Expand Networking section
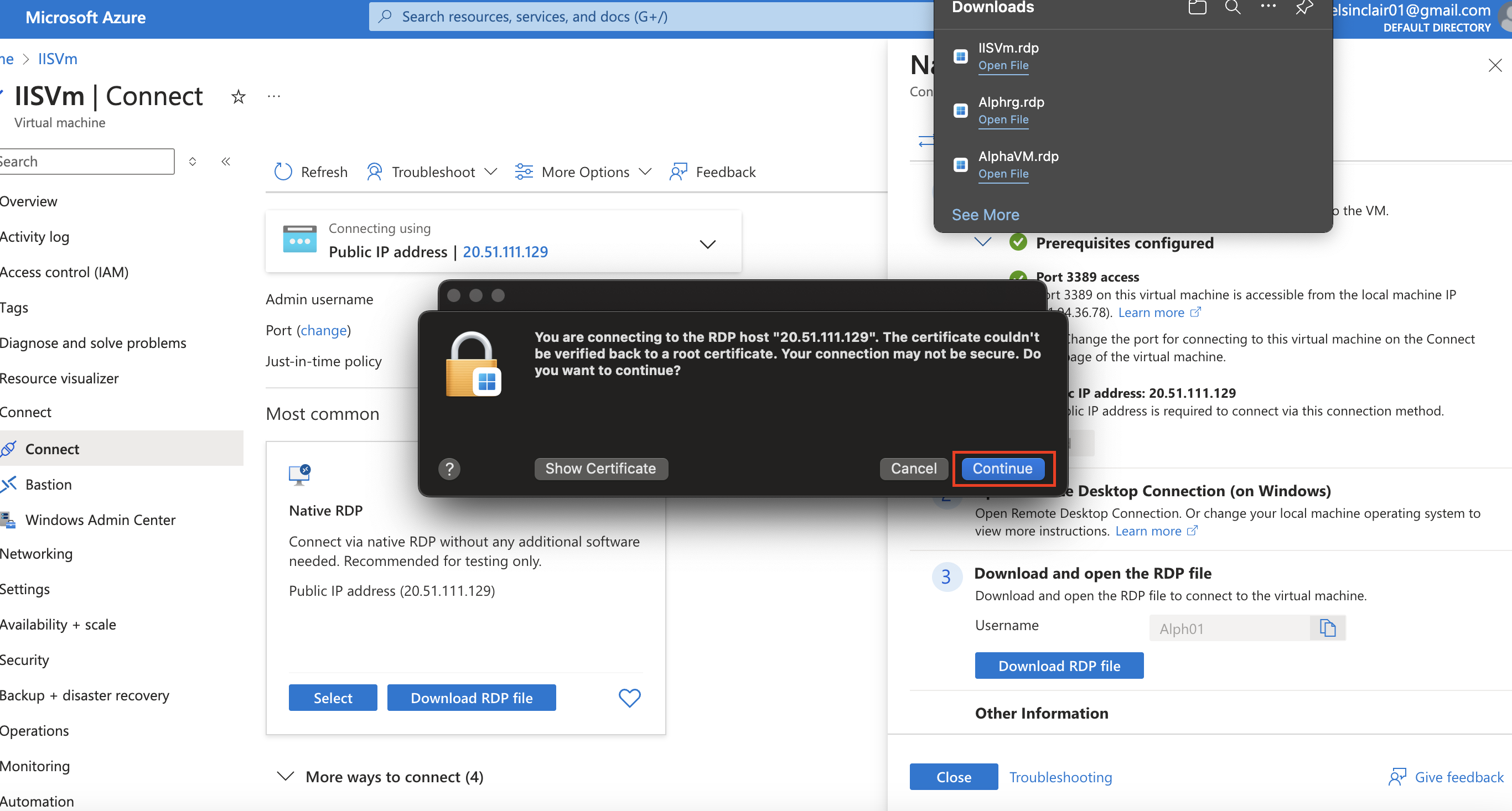1512x811 pixels. 37,554
